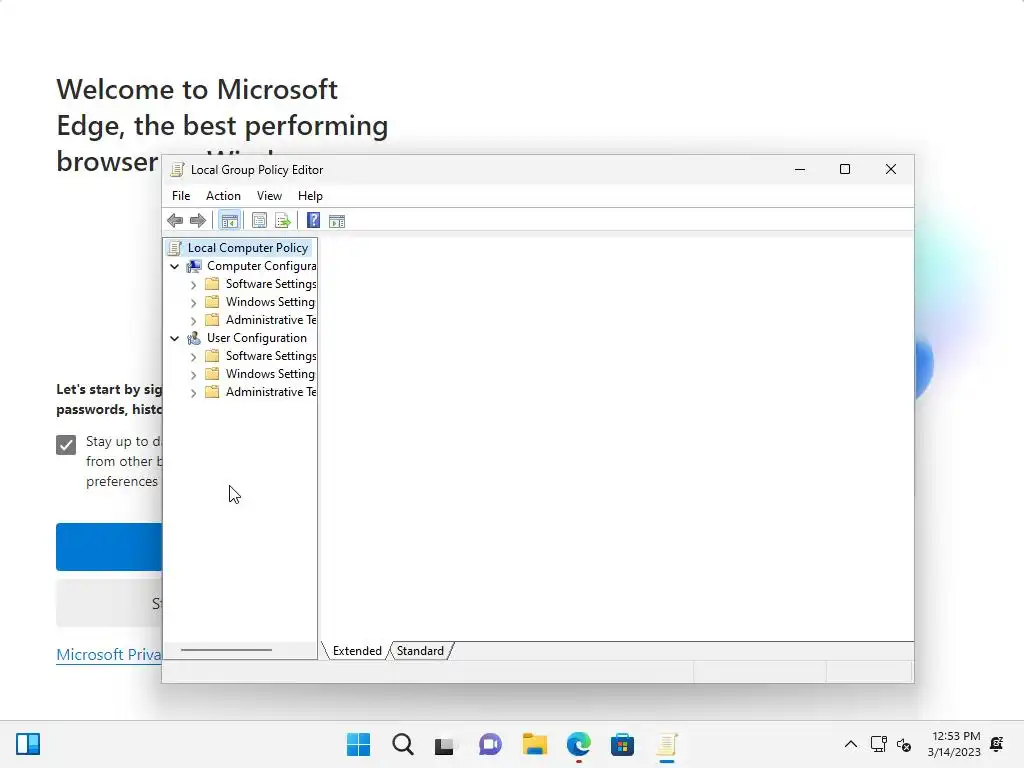This screenshot has width=1024, height=768.
Task: Open the Help menu
Action: (x=310, y=196)
